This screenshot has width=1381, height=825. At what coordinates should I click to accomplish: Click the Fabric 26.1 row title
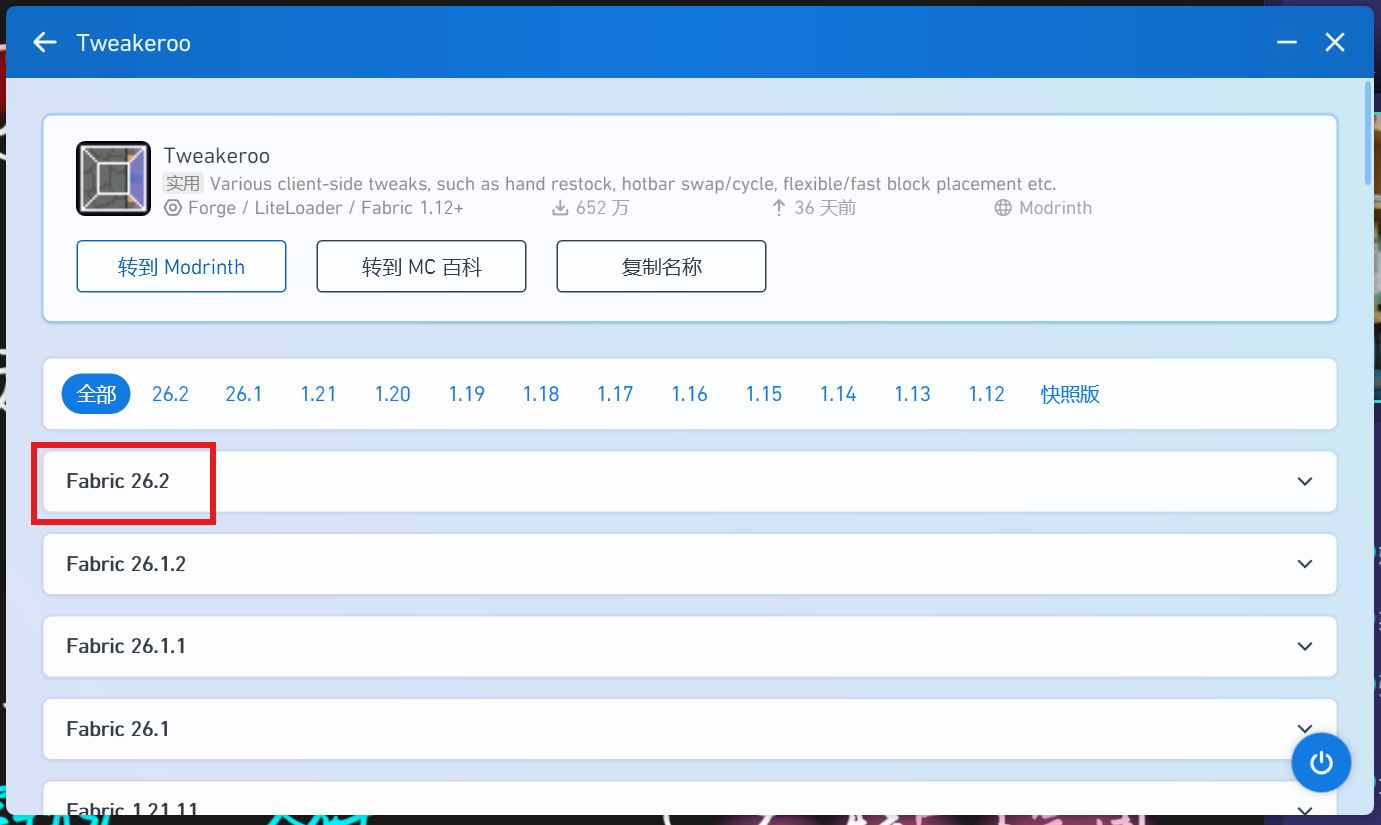(x=118, y=729)
